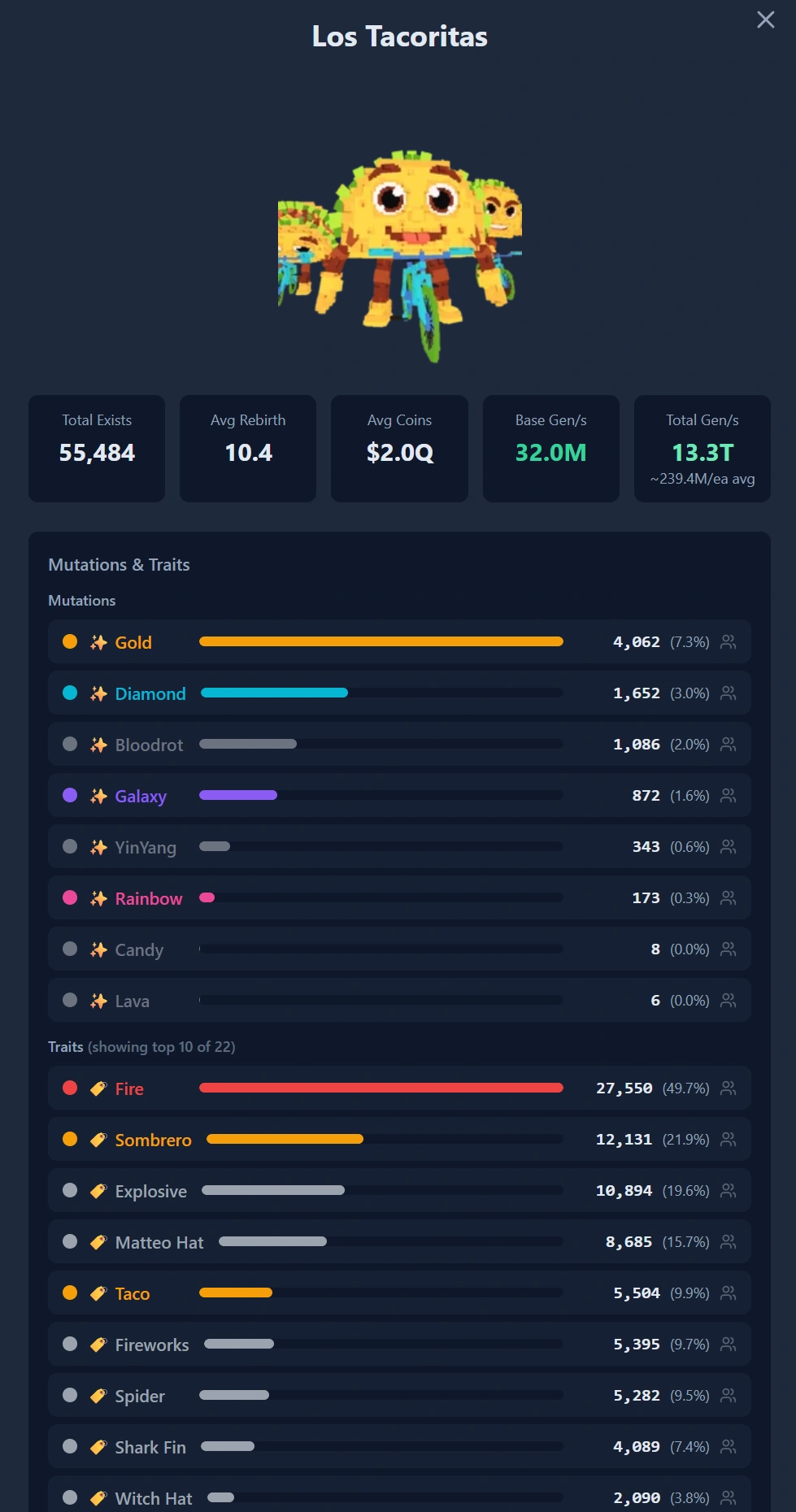Click the owners icon in Rainbow row

tap(729, 898)
